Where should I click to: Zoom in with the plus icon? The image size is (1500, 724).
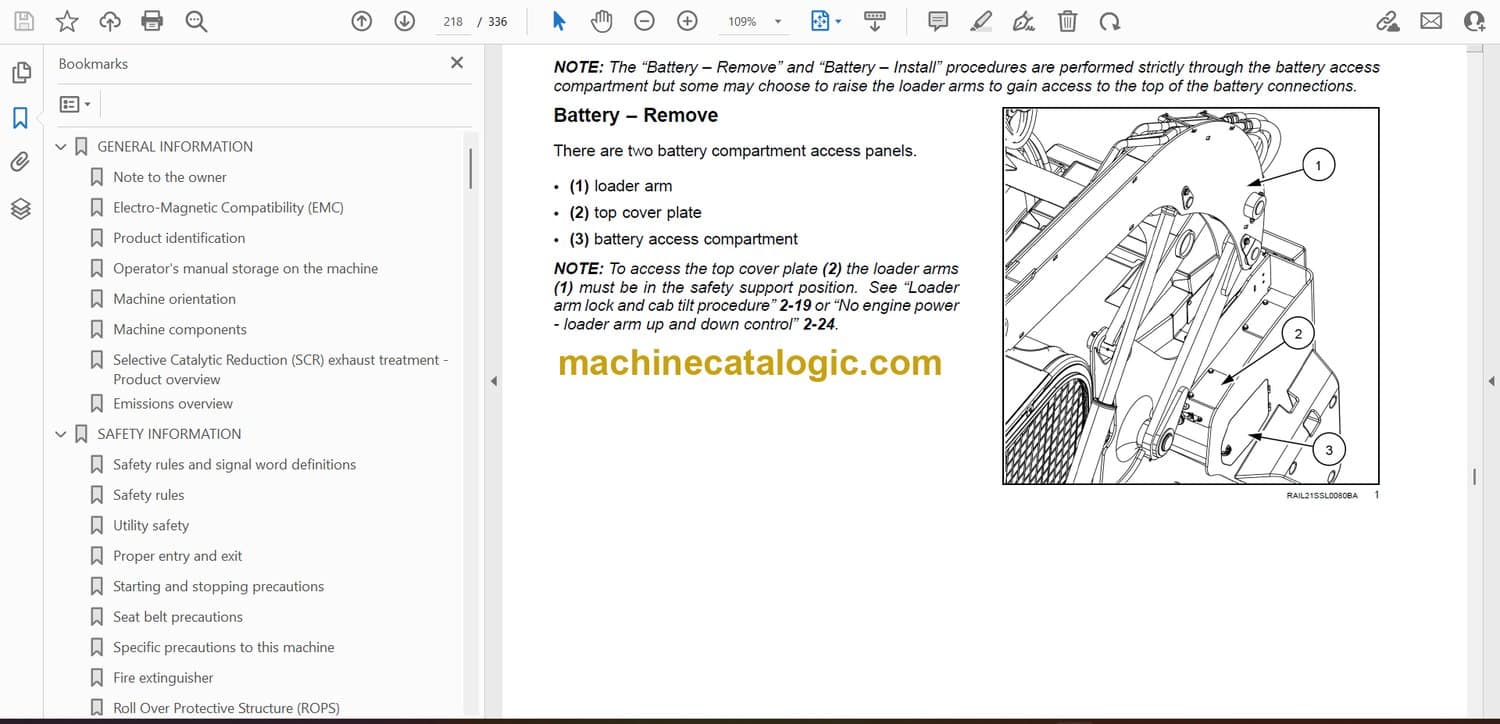pos(687,21)
